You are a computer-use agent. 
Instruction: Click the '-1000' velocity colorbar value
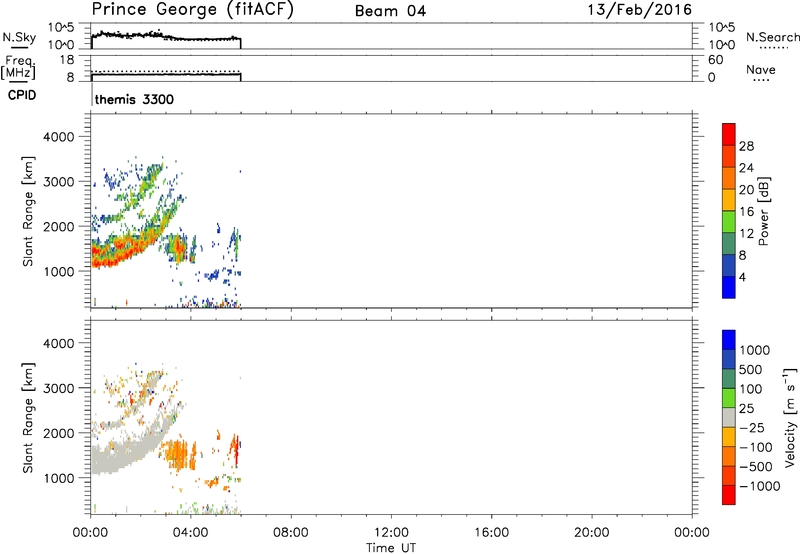[x=759, y=486]
